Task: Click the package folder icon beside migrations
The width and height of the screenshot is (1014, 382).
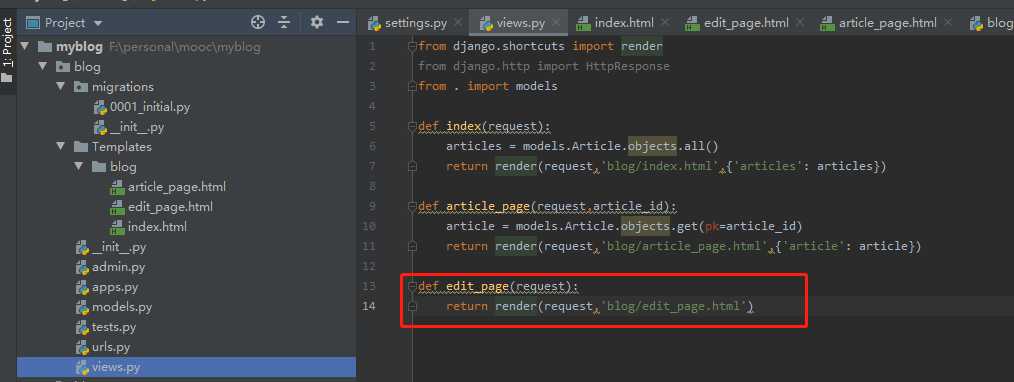Action: [81, 87]
